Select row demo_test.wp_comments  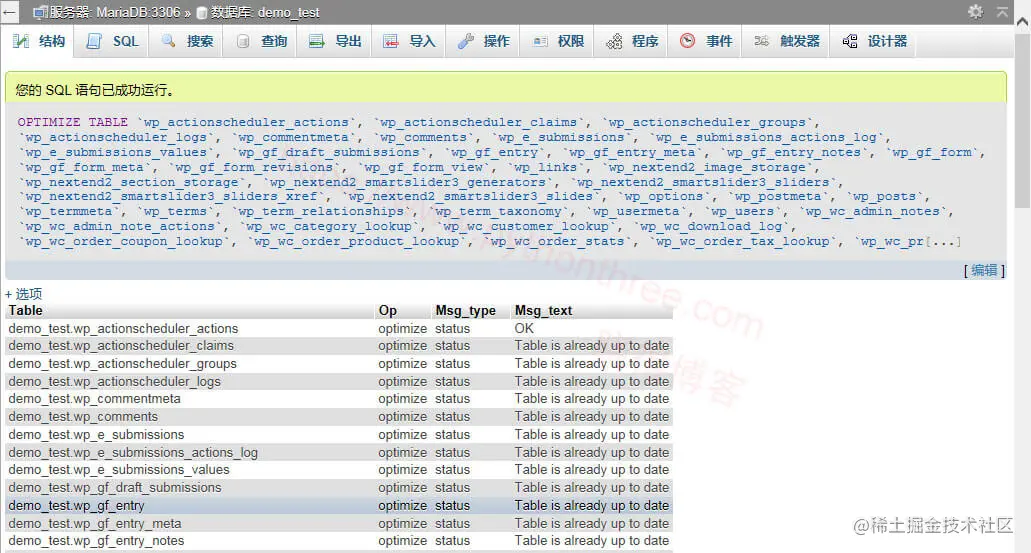[x=339, y=417]
